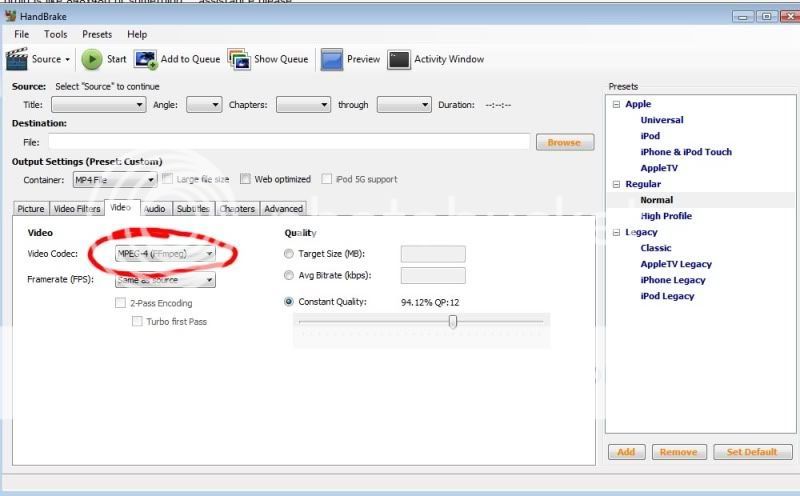Collapse the Legacy presets group

point(616,232)
